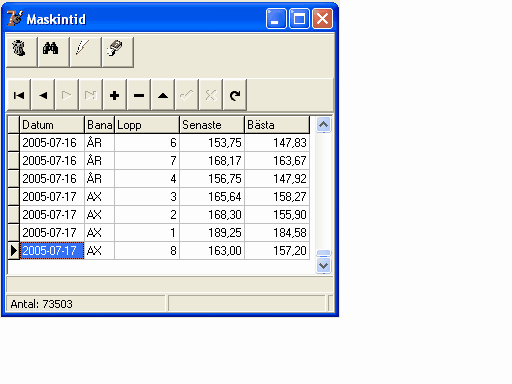Select the Senaste value 156,75
512x384 pixels.
point(212,179)
